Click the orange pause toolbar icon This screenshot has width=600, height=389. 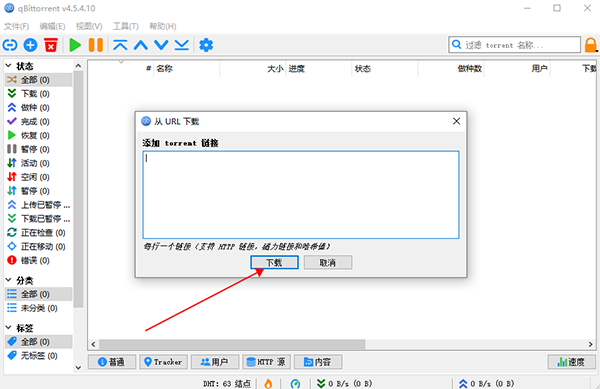point(96,45)
